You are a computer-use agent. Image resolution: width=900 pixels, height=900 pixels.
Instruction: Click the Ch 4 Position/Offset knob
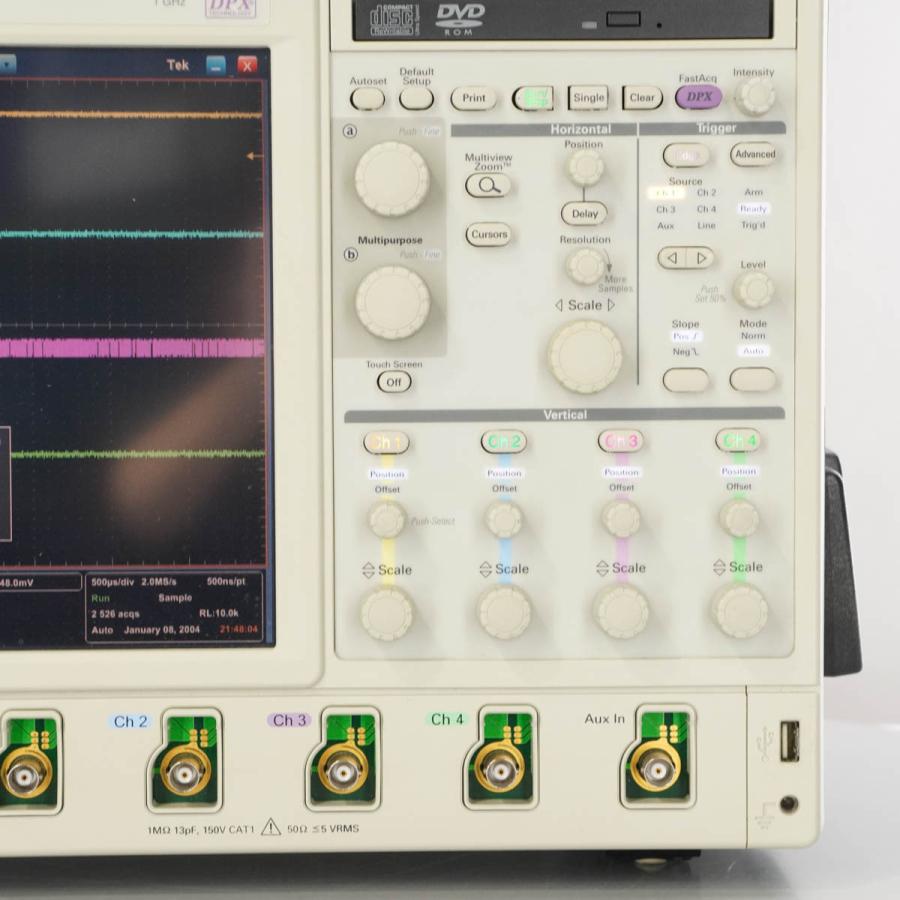(739, 518)
